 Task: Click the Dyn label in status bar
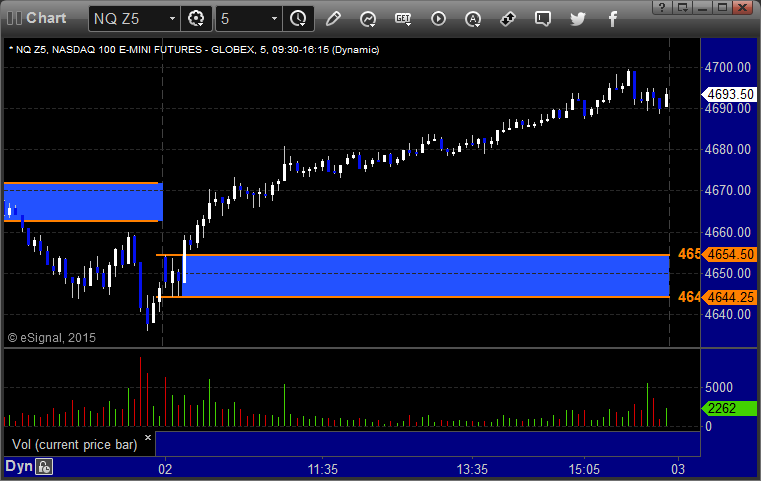(x=18, y=466)
